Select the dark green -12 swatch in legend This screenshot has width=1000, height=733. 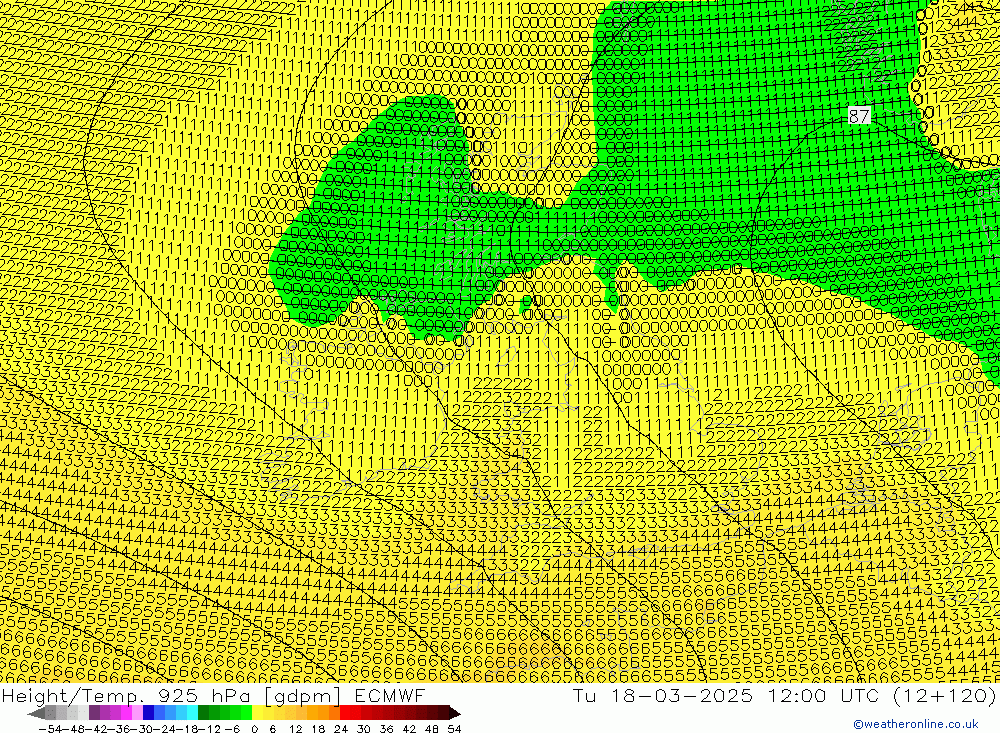pyautogui.click(x=203, y=713)
